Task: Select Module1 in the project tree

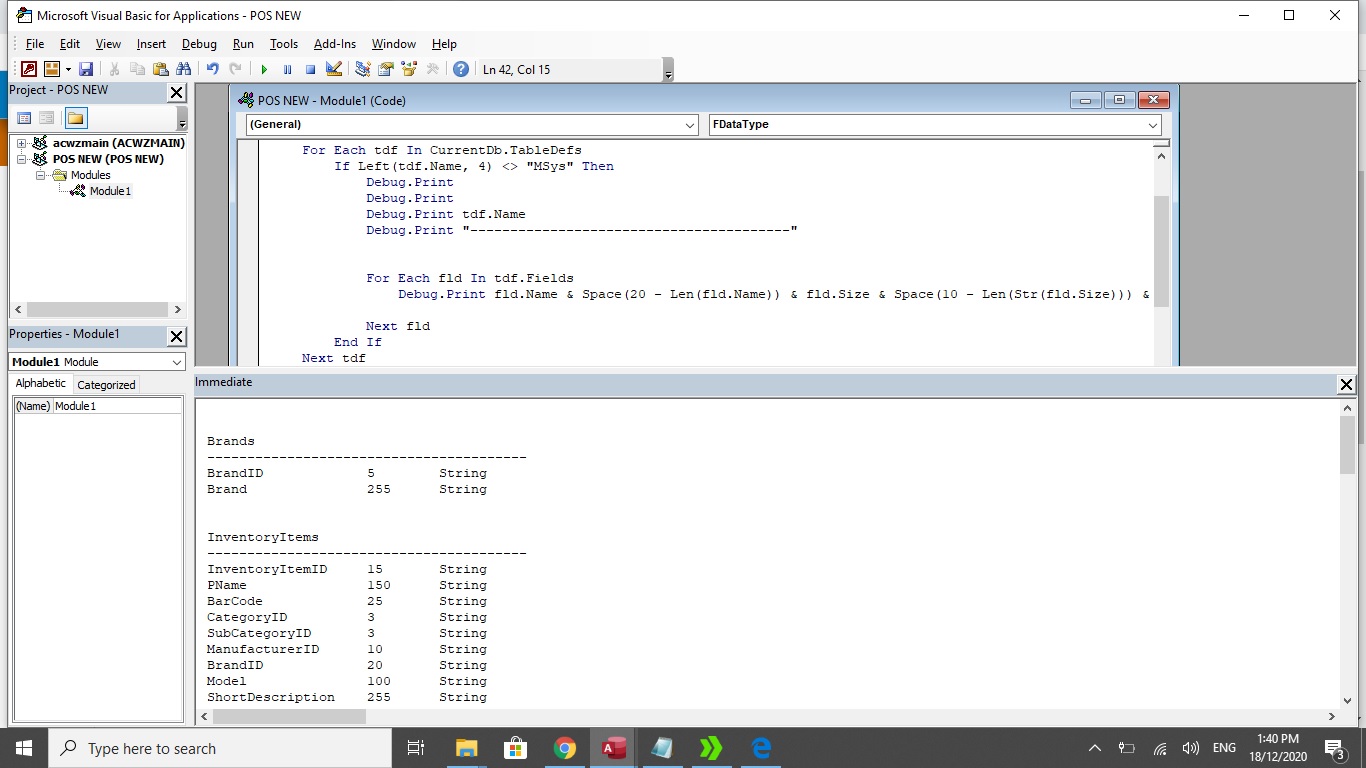Action: pyautogui.click(x=108, y=191)
